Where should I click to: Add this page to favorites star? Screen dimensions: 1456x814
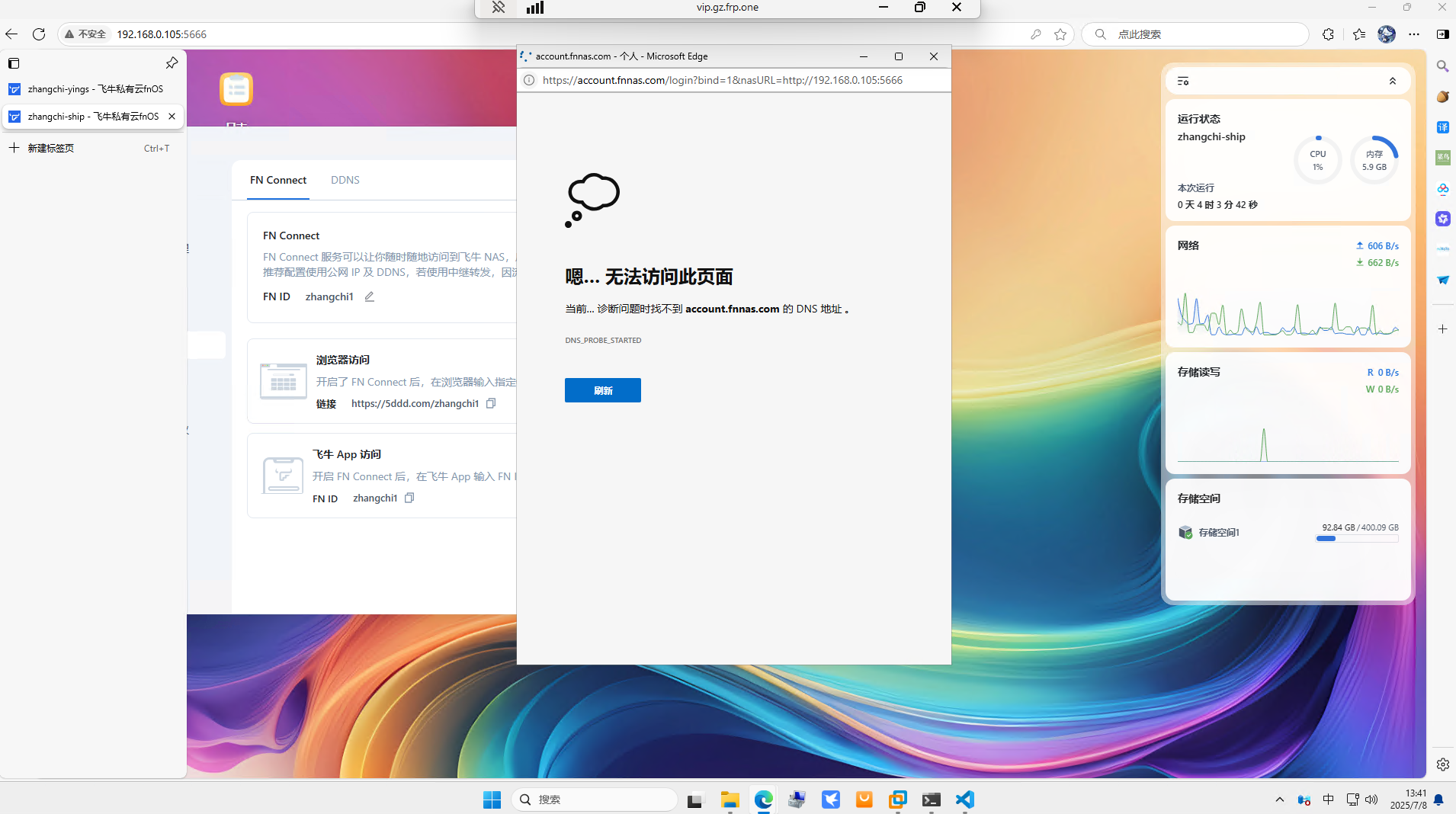pos(1060,34)
